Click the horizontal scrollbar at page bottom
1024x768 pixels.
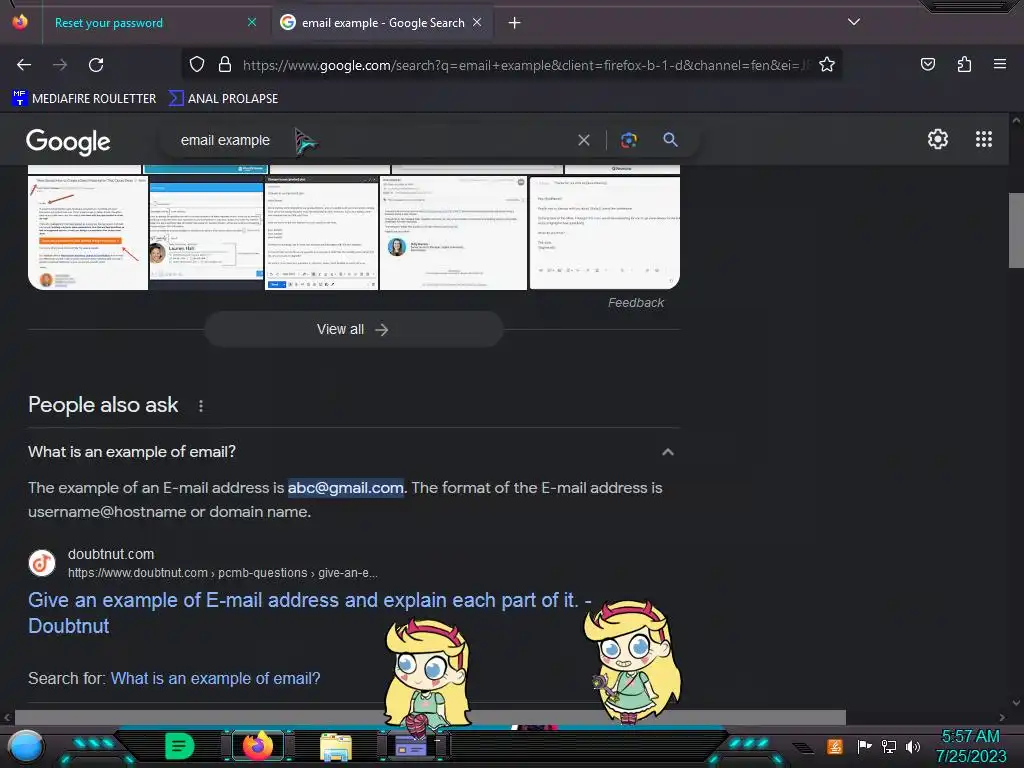coord(430,717)
